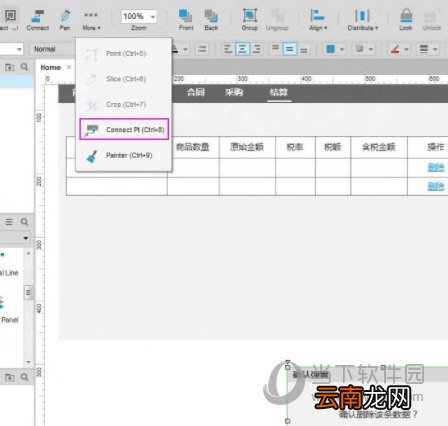Align text right
448x426 pixels.
pos(256,49)
